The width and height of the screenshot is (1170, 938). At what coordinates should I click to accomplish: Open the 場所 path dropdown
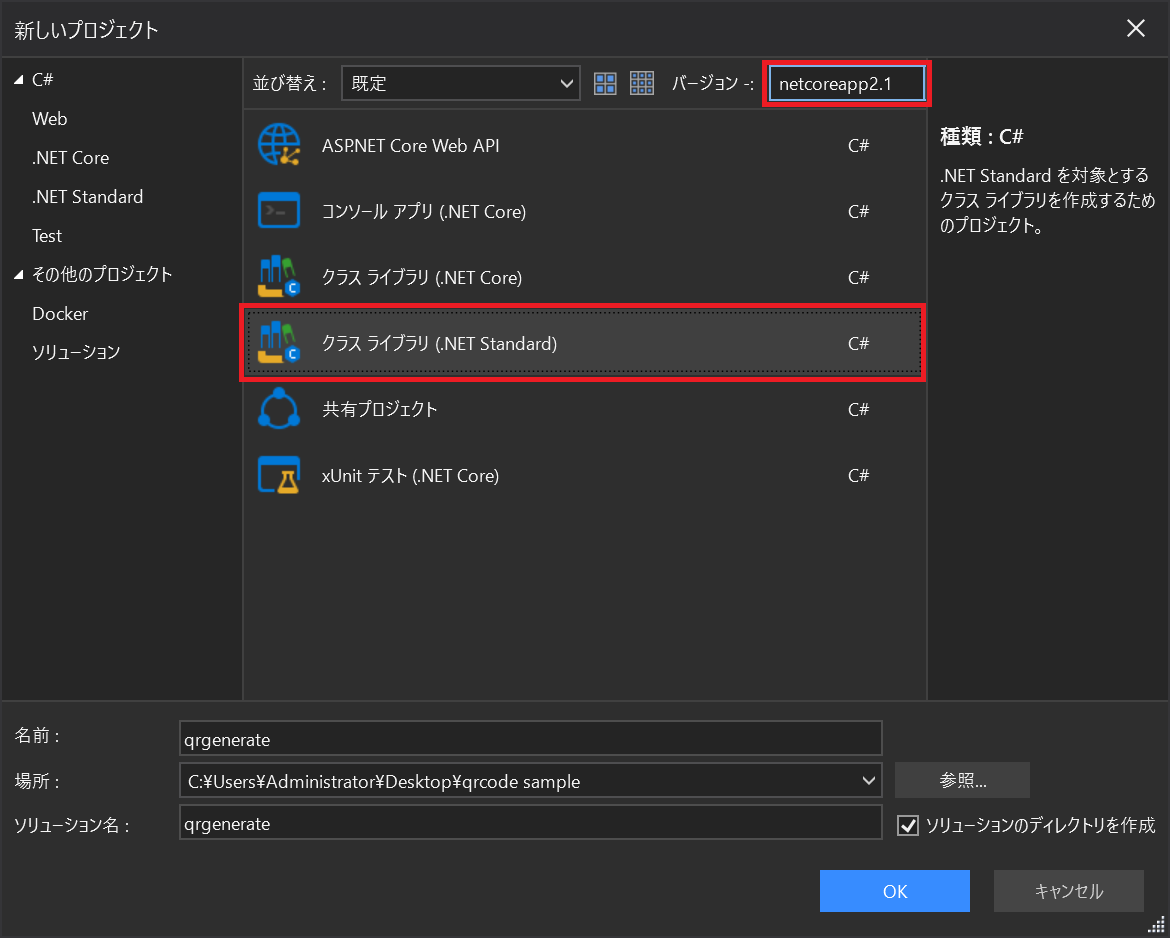[x=869, y=780]
